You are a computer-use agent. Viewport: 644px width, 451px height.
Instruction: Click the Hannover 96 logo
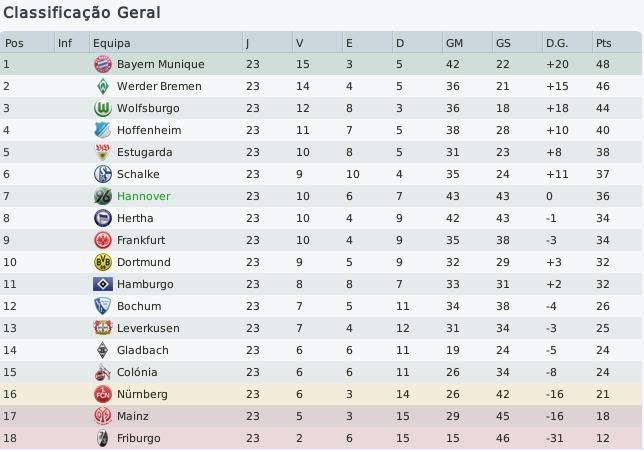pos(101,196)
